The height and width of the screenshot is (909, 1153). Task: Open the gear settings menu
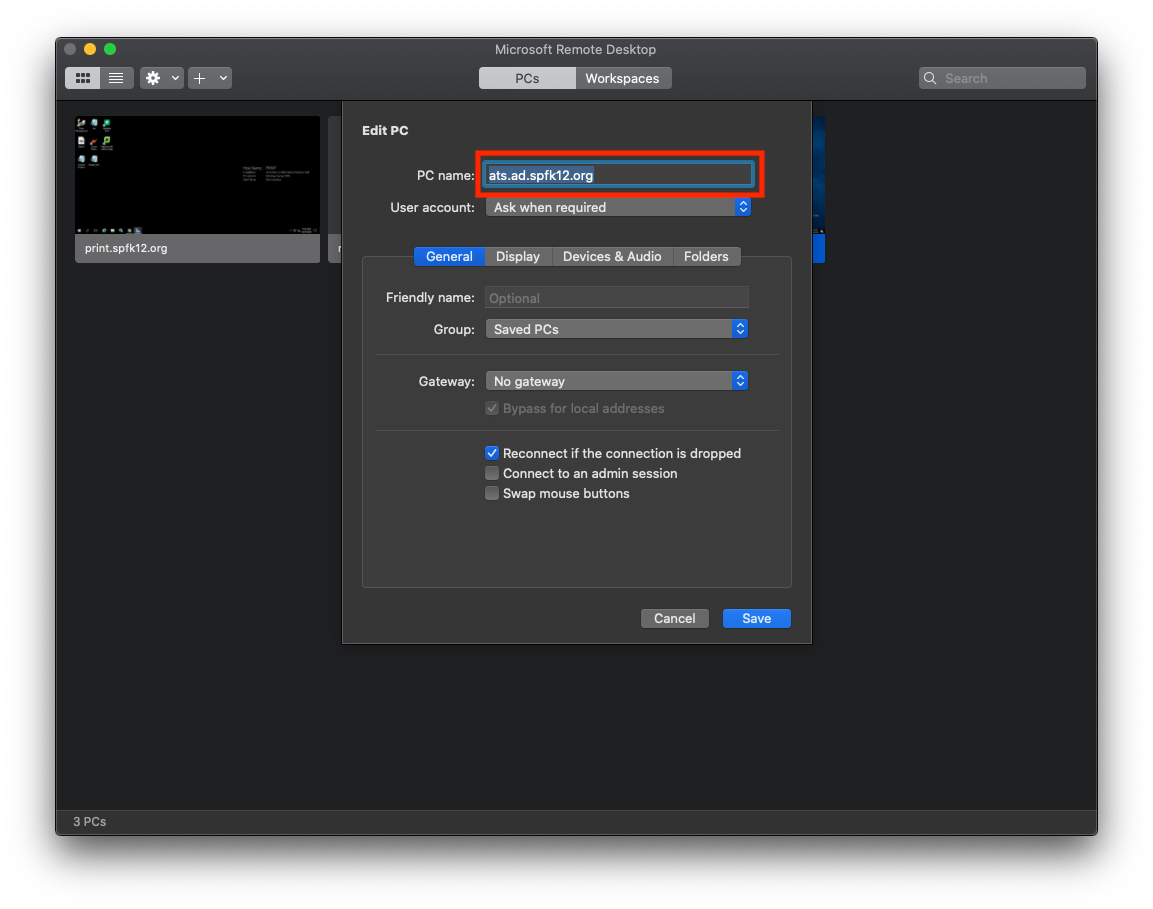pyautogui.click(x=154, y=78)
